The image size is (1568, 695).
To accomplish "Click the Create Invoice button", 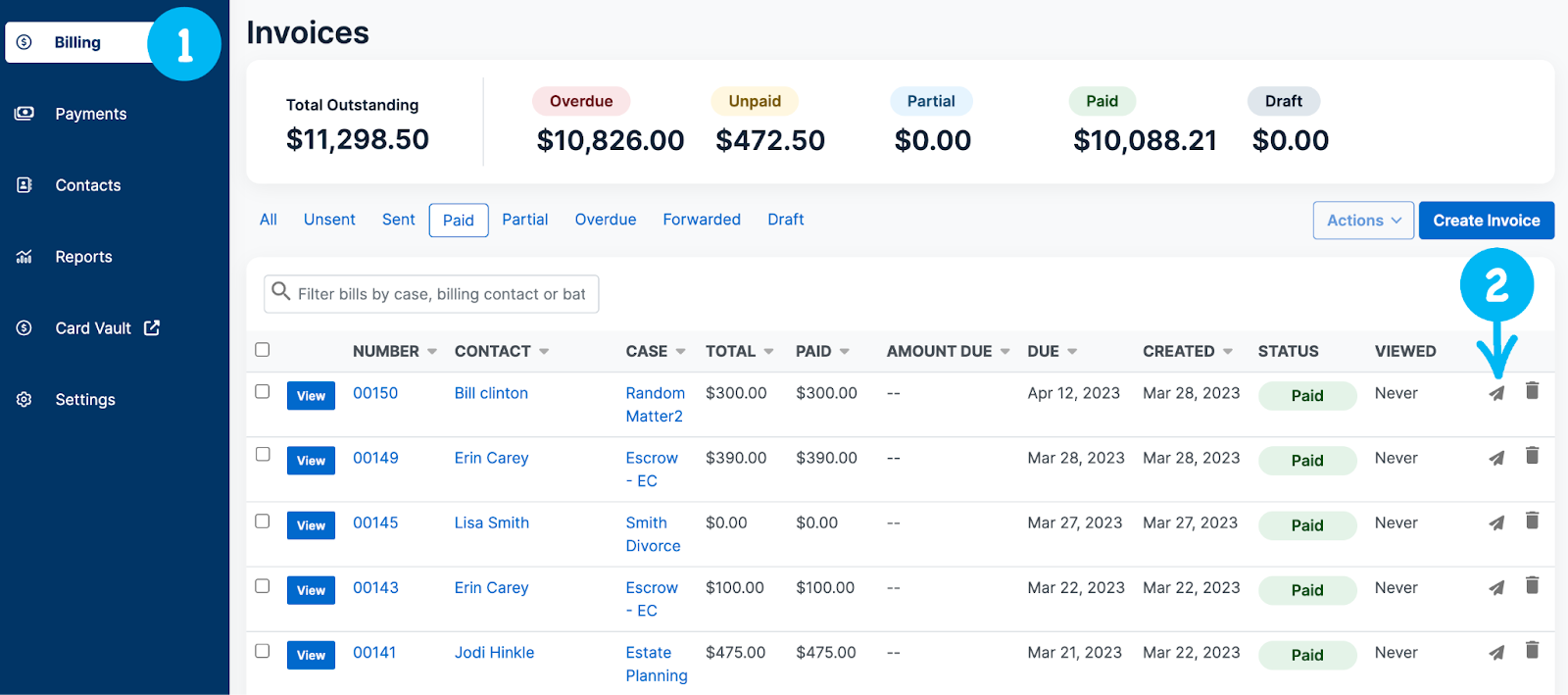I will tap(1486, 221).
